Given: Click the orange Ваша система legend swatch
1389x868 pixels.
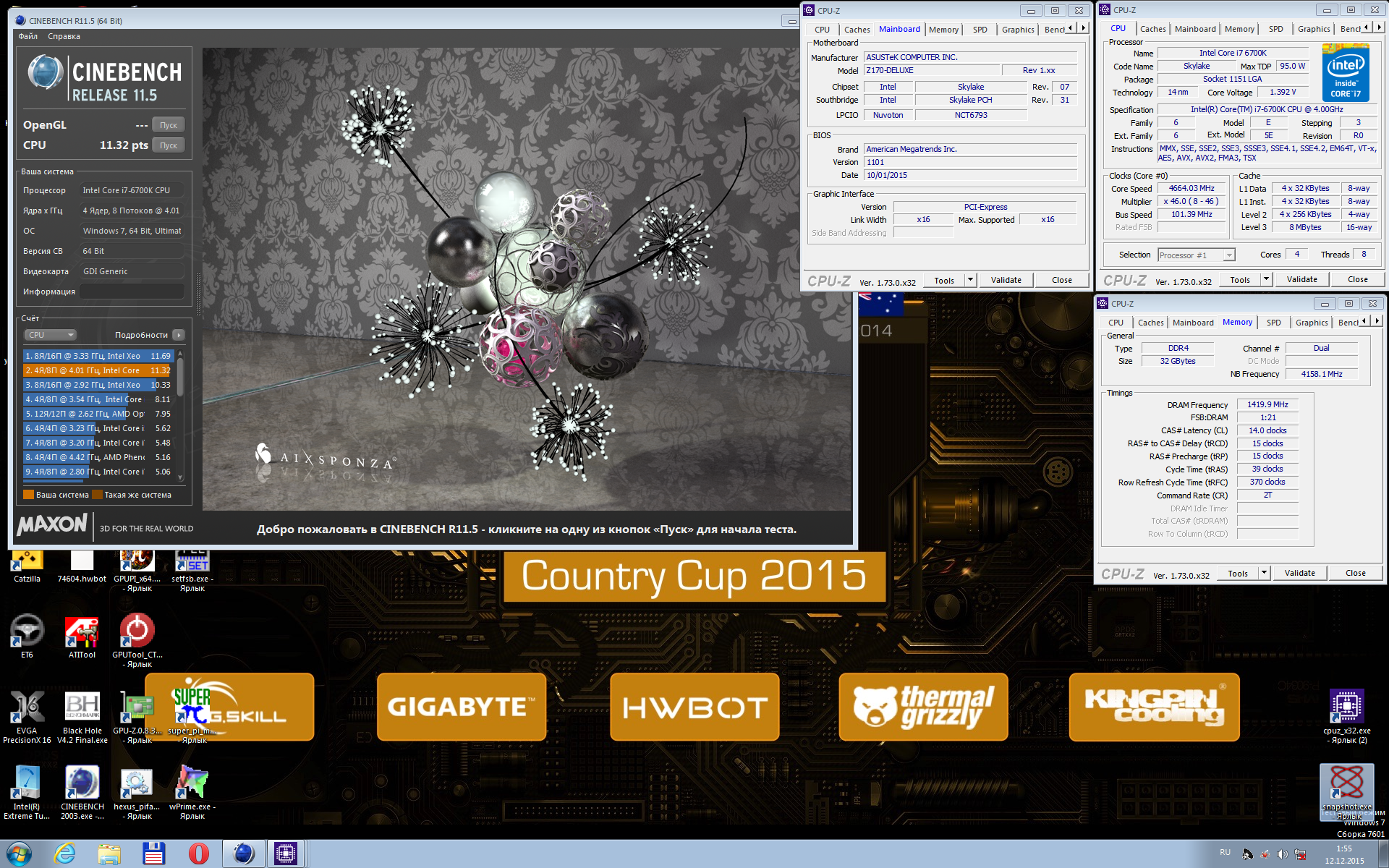Looking at the screenshot, I should pos(29,495).
